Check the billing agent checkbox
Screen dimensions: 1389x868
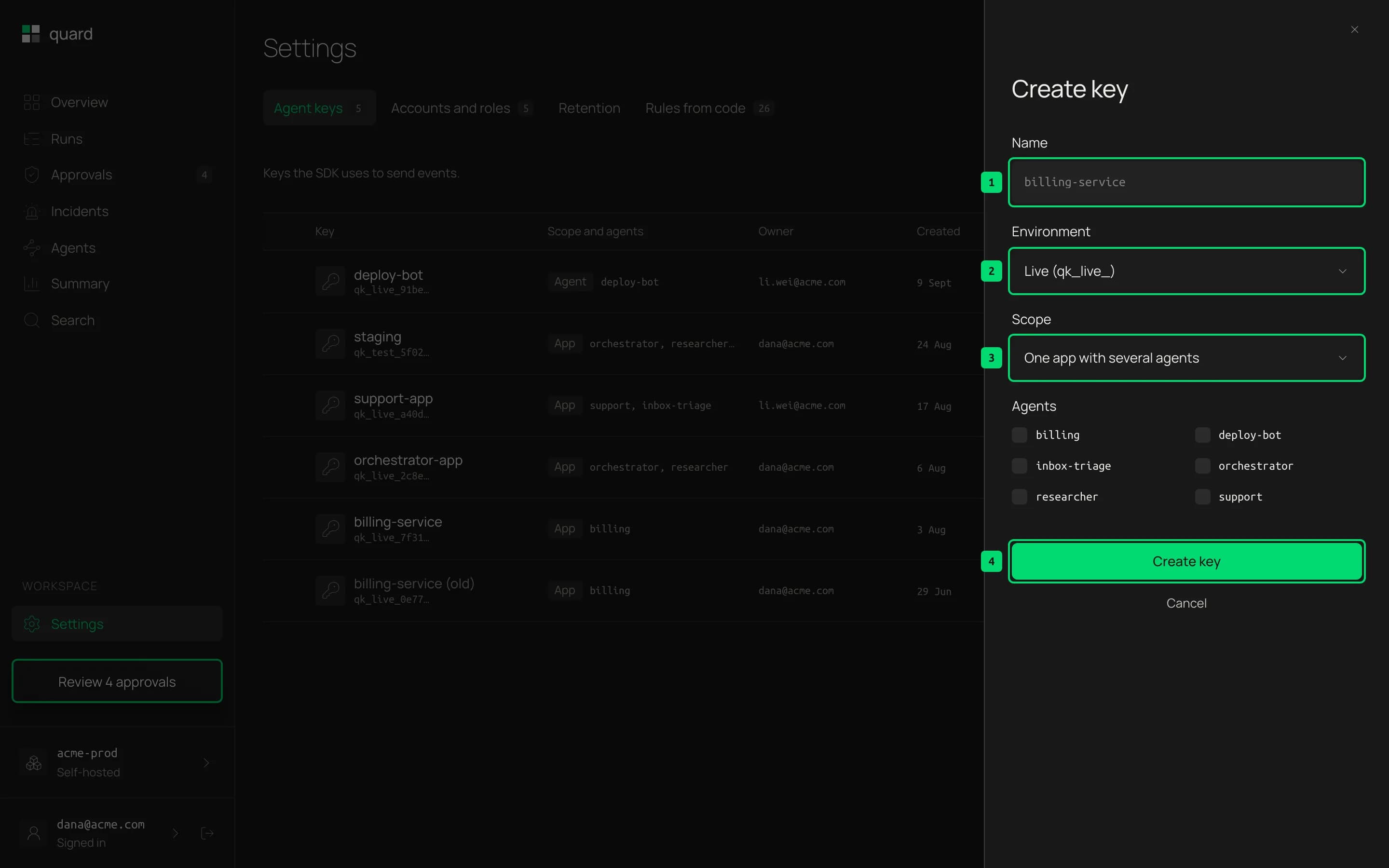(x=1020, y=435)
